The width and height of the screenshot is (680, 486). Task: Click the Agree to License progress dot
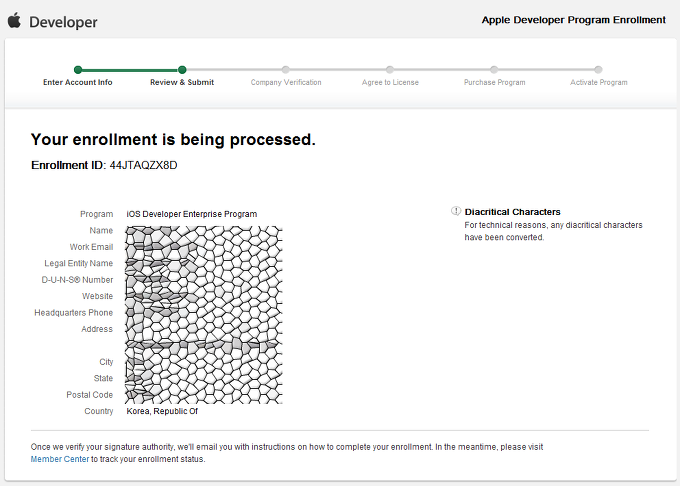[390, 69]
